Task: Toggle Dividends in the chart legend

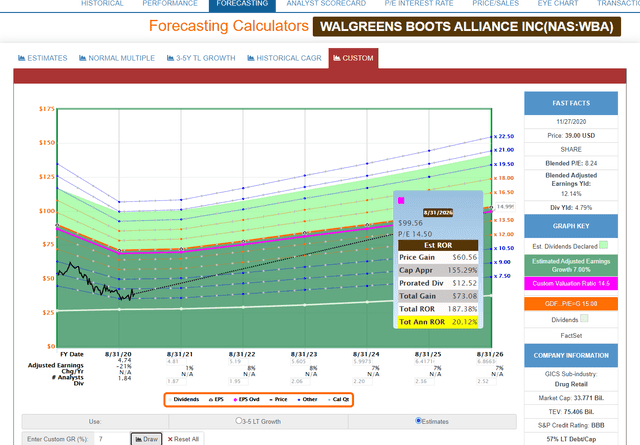Action: [184, 399]
